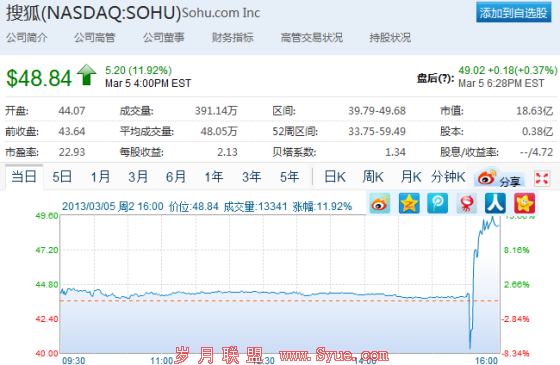Click the 搜狐(NASDAQ:SOHU) stock title

tap(94, 13)
